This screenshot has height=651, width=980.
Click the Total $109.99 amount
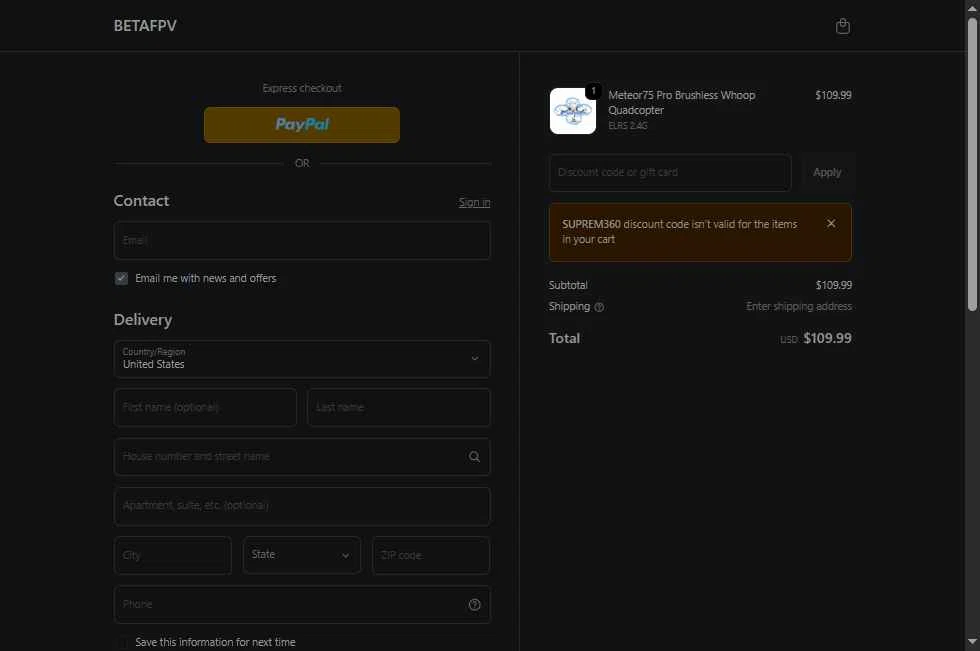click(x=827, y=338)
